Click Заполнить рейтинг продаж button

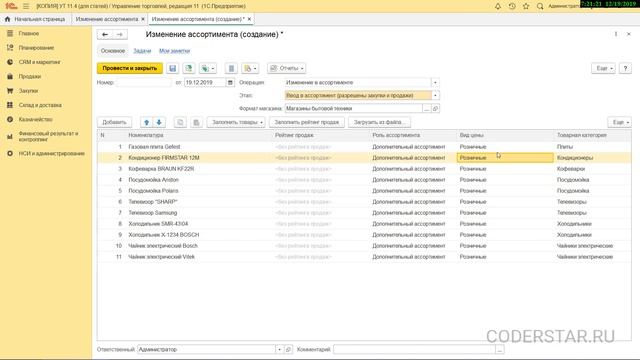tap(307, 122)
